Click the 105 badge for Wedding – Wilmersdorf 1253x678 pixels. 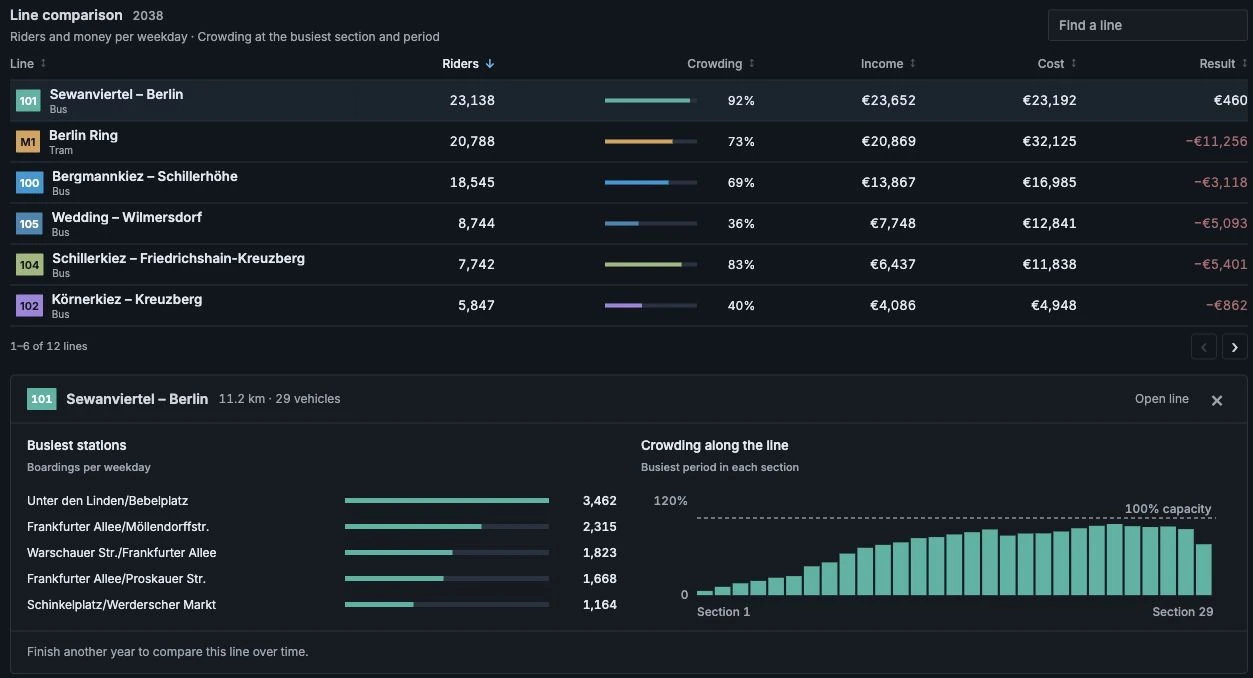(28, 224)
